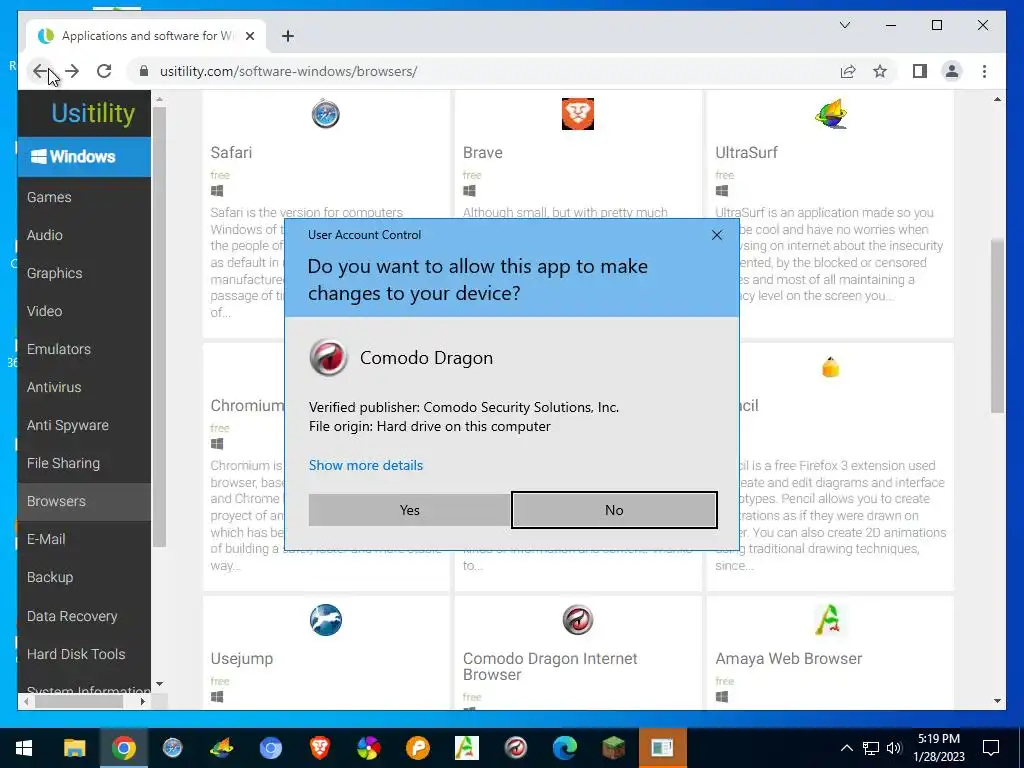Image resolution: width=1024 pixels, height=768 pixels.
Task: Click Yes in the User Account Control dialog
Action: coord(409,510)
